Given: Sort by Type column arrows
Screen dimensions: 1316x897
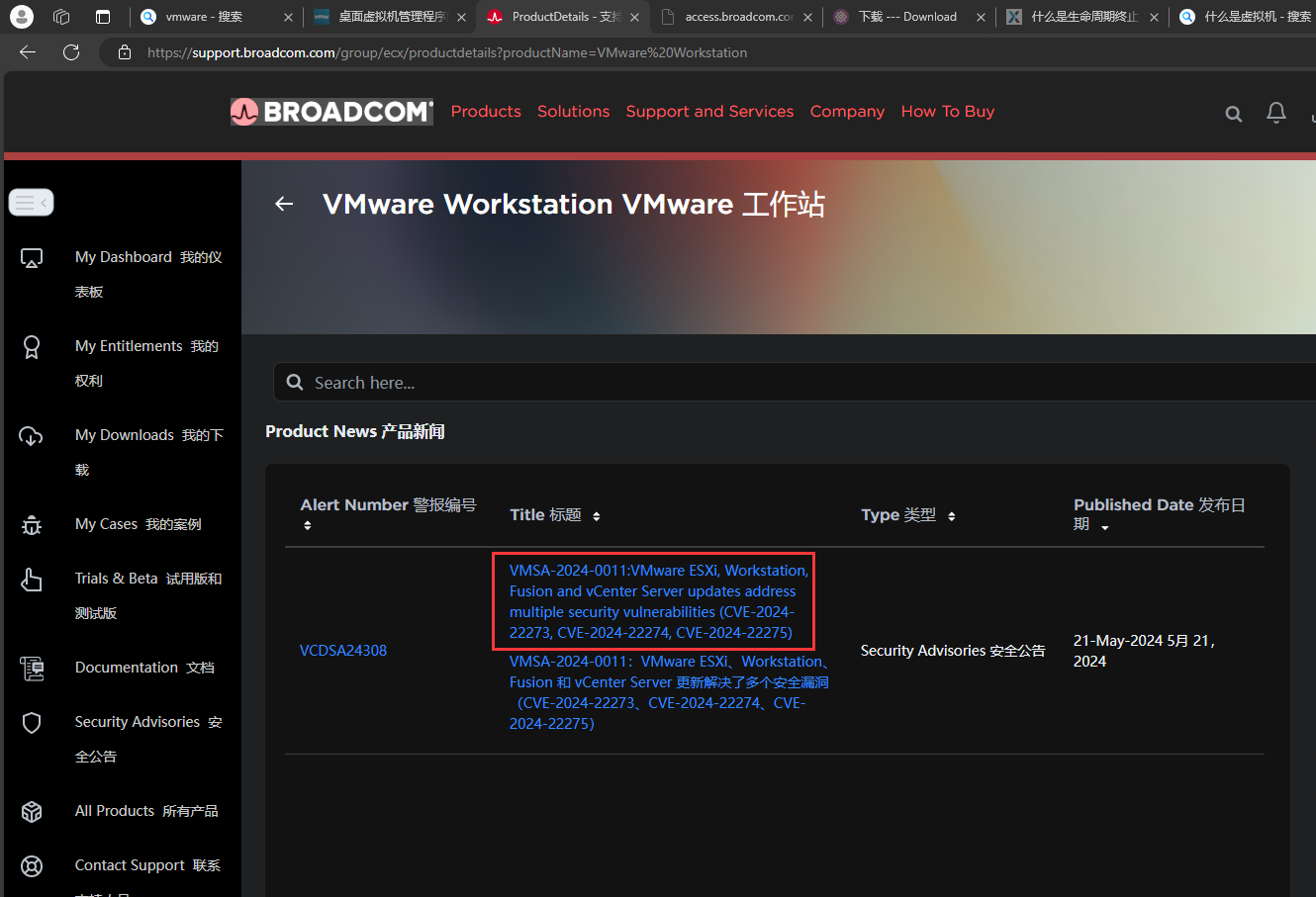Looking at the screenshot, I should pos(952,516).
